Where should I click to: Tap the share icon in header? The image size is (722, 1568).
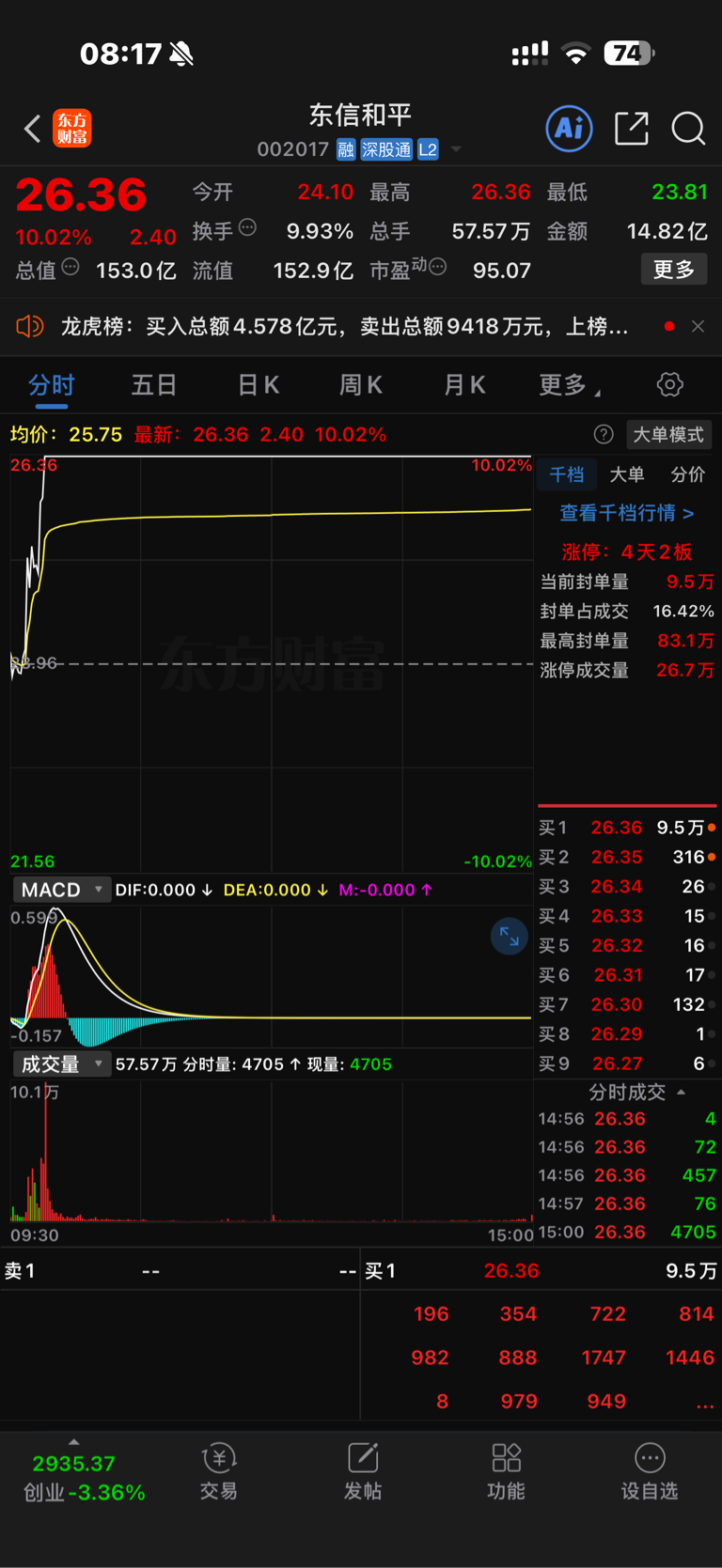pyautogui.click(x=632, y=128)
